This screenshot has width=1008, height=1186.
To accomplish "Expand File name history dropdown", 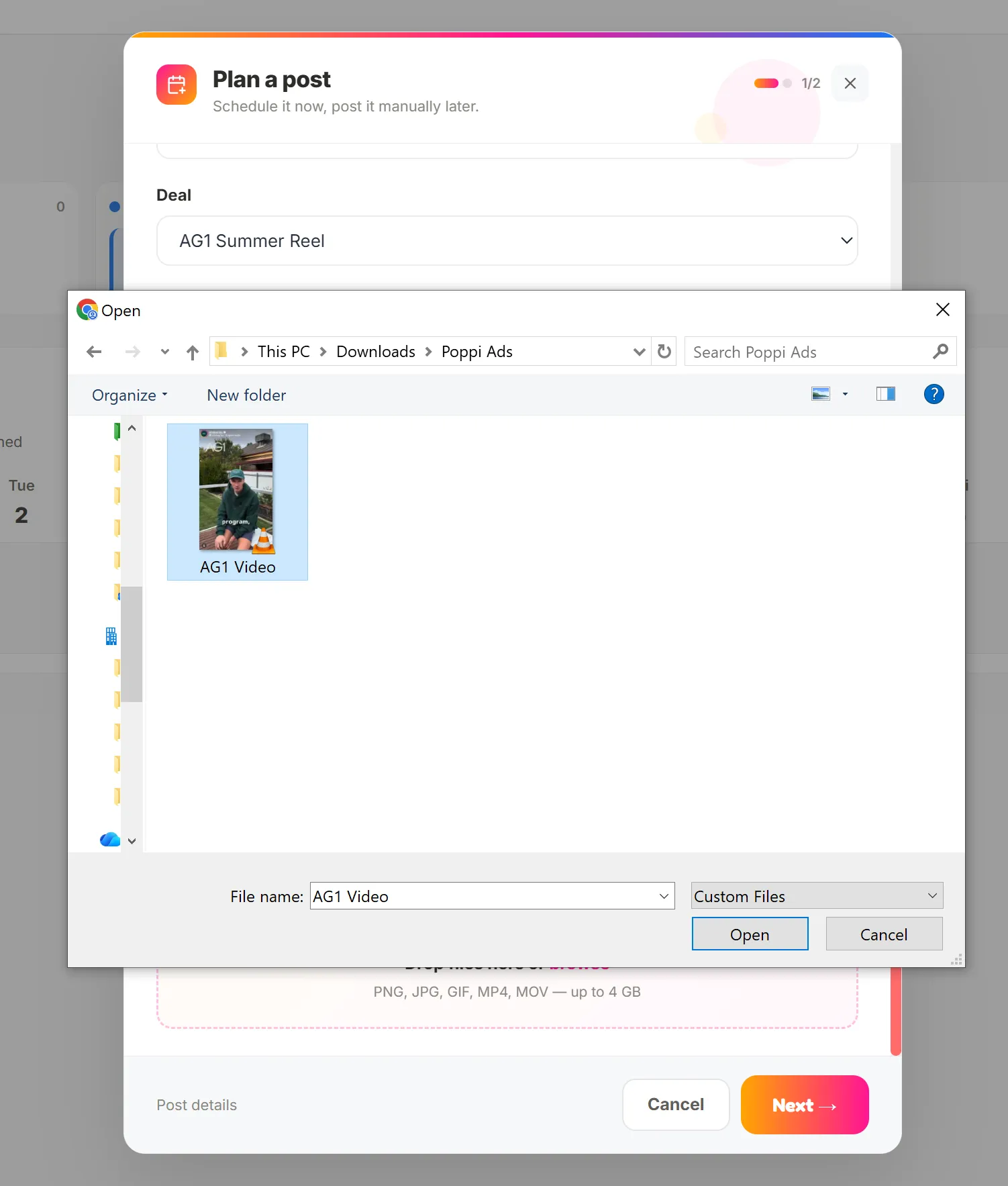I will pos(664,896).
